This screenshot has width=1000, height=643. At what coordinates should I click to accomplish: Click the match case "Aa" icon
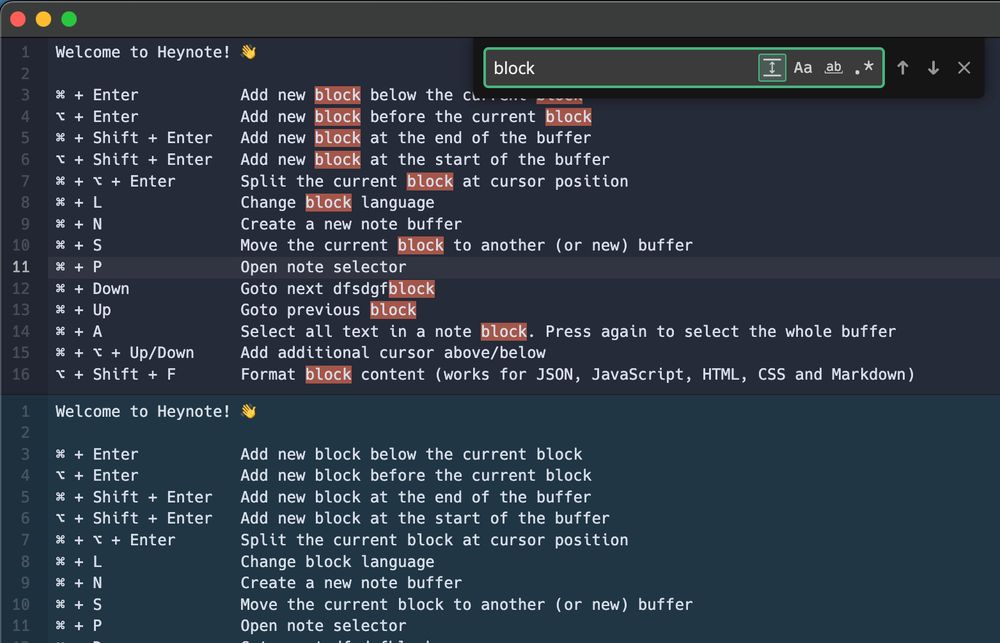point(803,68)
